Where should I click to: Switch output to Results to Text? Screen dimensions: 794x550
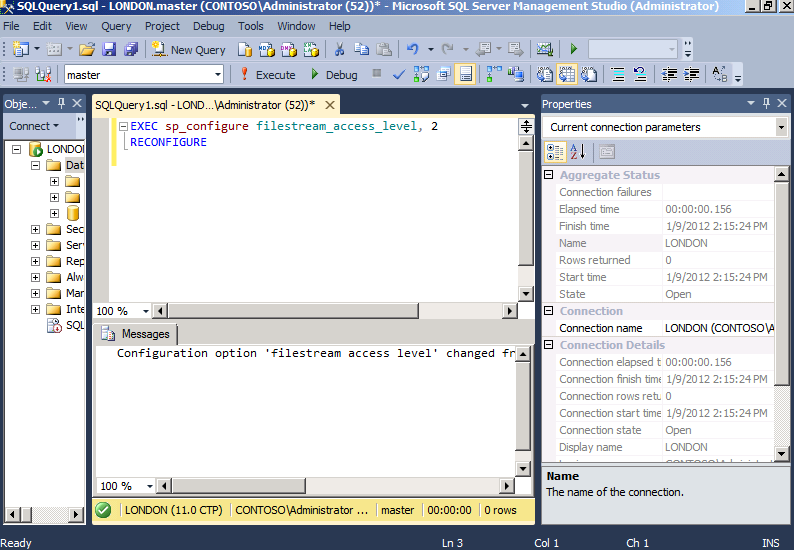tap(545, 74)
